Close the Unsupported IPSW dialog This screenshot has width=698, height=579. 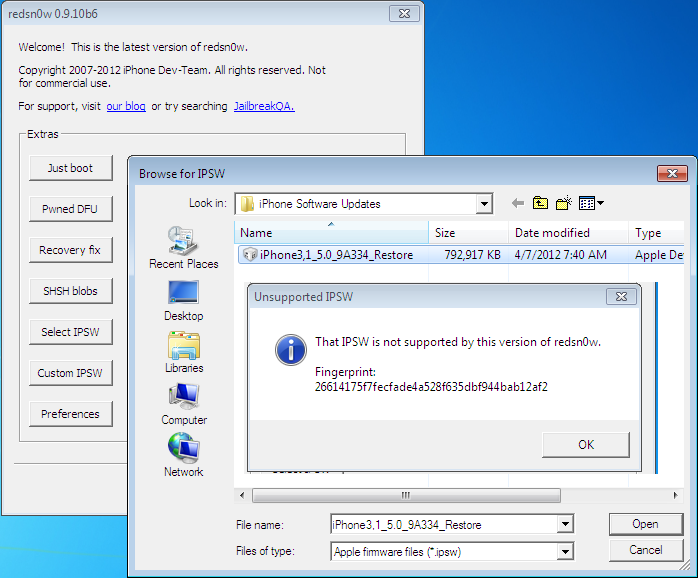pyautogui.click(x=621, y=296)
